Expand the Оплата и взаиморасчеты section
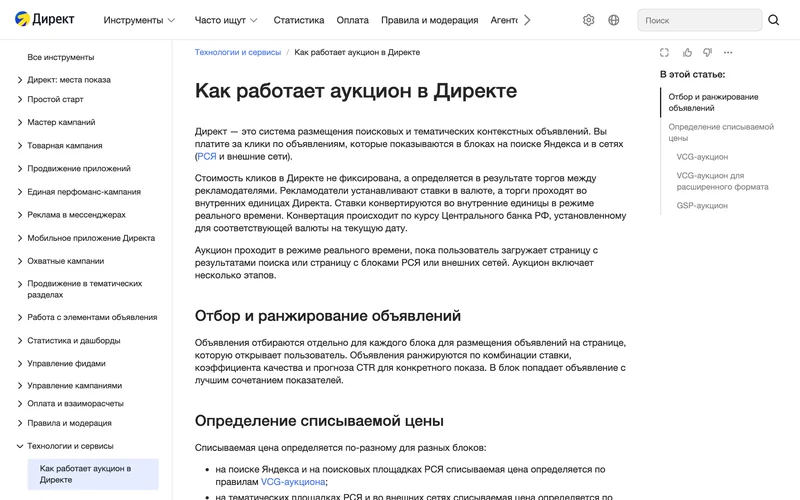The width and height of the screenshot is (800, 500). coord(70,403)
